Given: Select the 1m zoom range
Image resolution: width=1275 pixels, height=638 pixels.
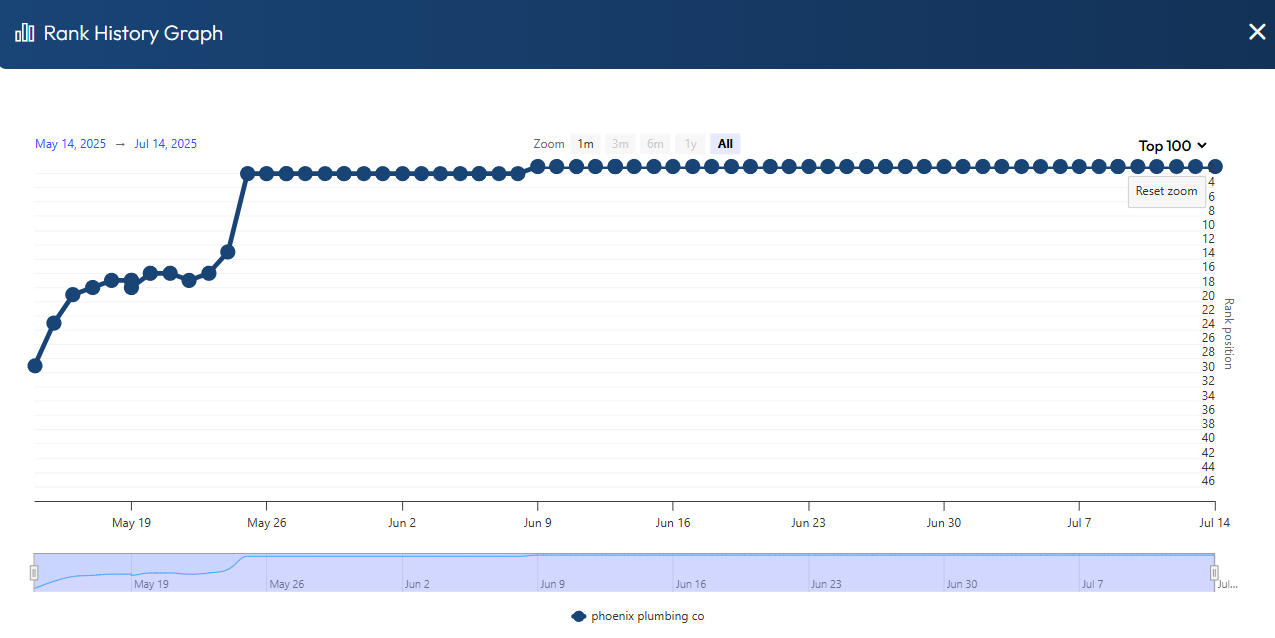Looking at the screenshot, I should point(585,144).
